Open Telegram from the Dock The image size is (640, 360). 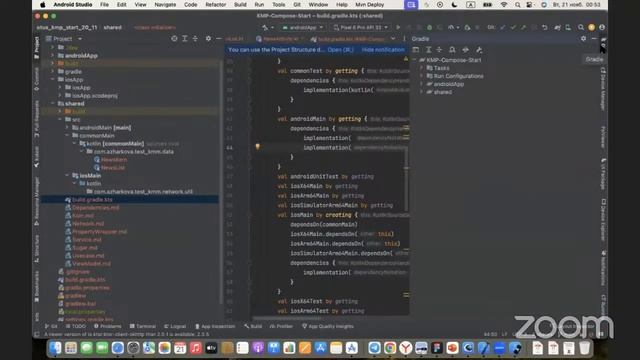[374, 348]
